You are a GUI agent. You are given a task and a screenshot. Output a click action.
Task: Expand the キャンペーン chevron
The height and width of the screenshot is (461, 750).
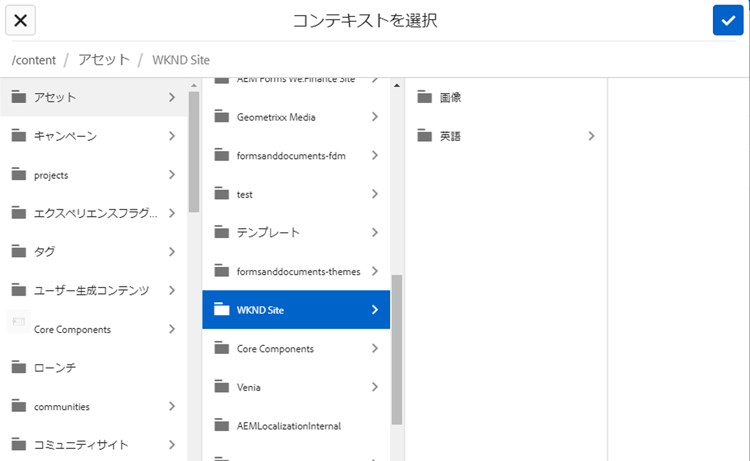[x=172, y=136]
